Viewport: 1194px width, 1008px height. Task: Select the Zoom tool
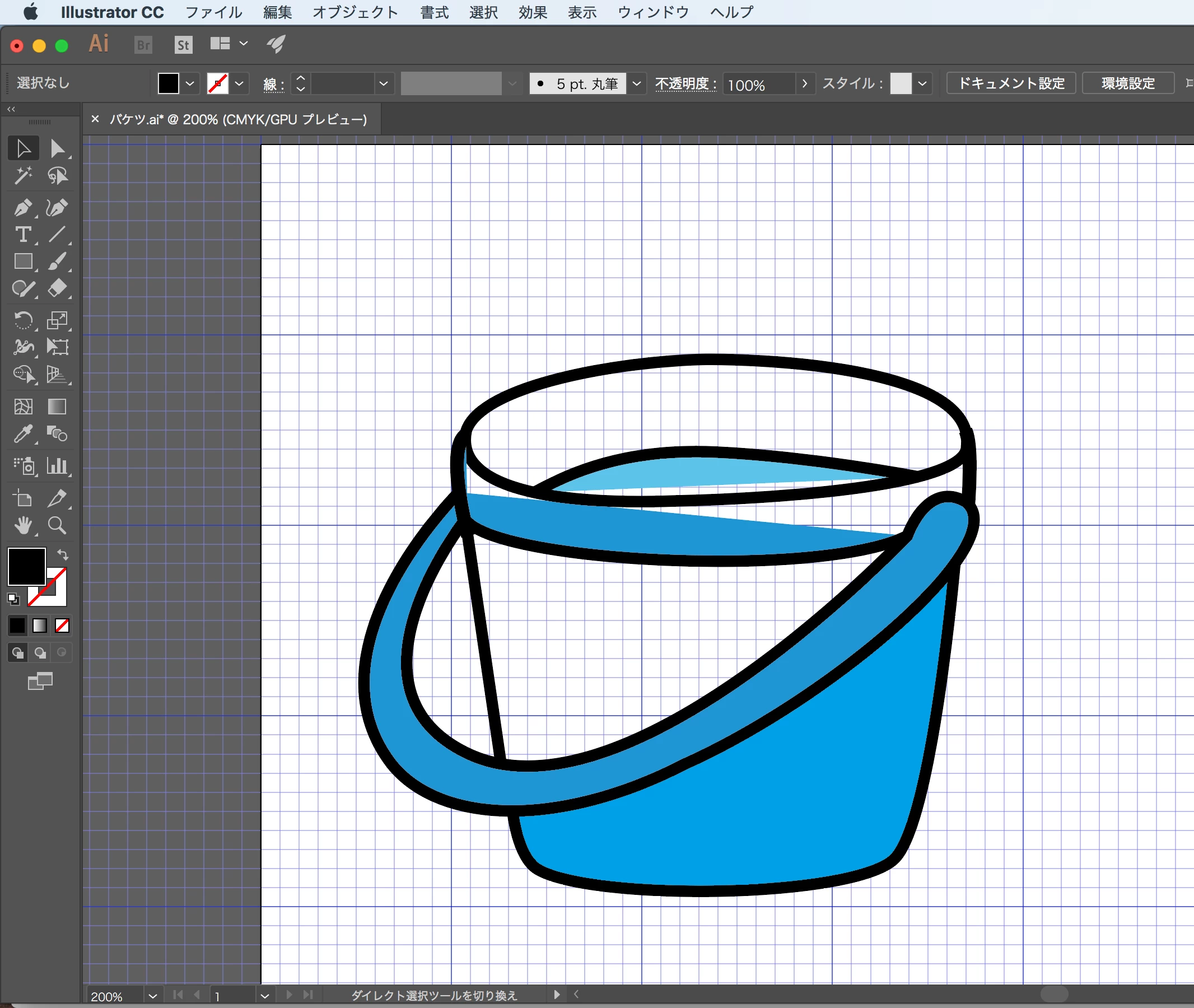coord(57,525)
